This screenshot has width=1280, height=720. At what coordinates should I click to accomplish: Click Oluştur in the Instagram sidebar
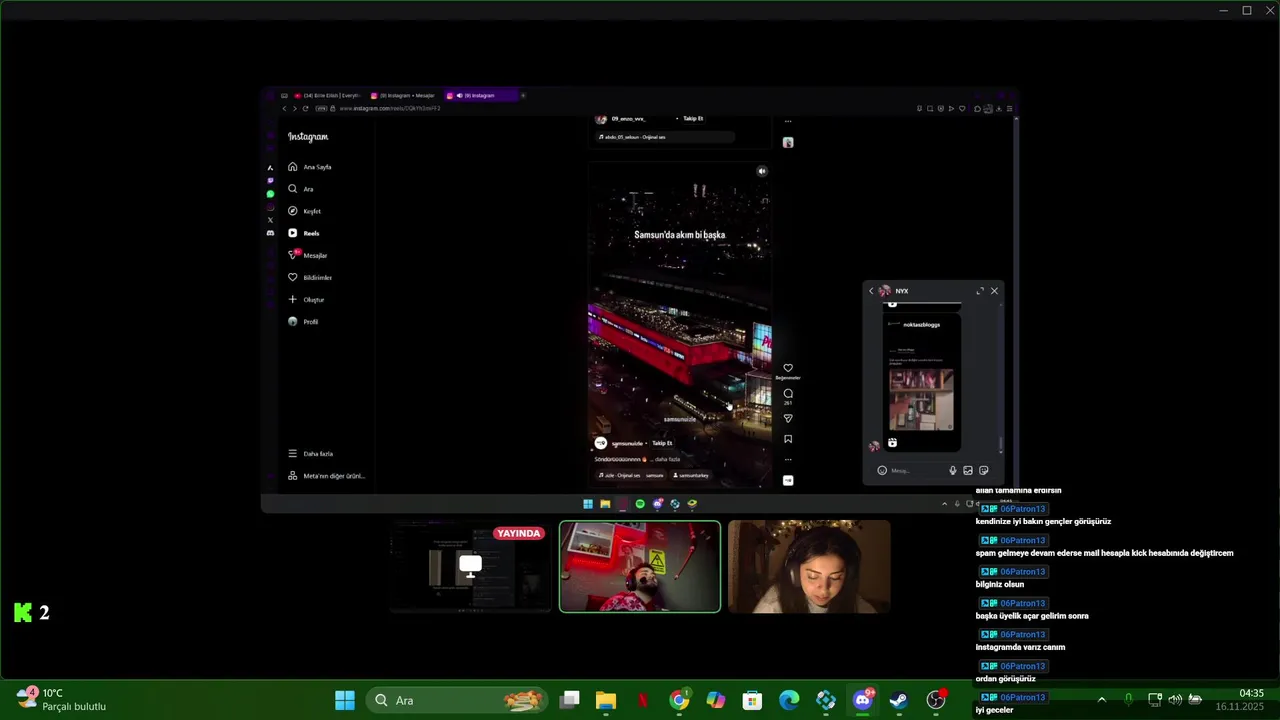coord(306,299)
